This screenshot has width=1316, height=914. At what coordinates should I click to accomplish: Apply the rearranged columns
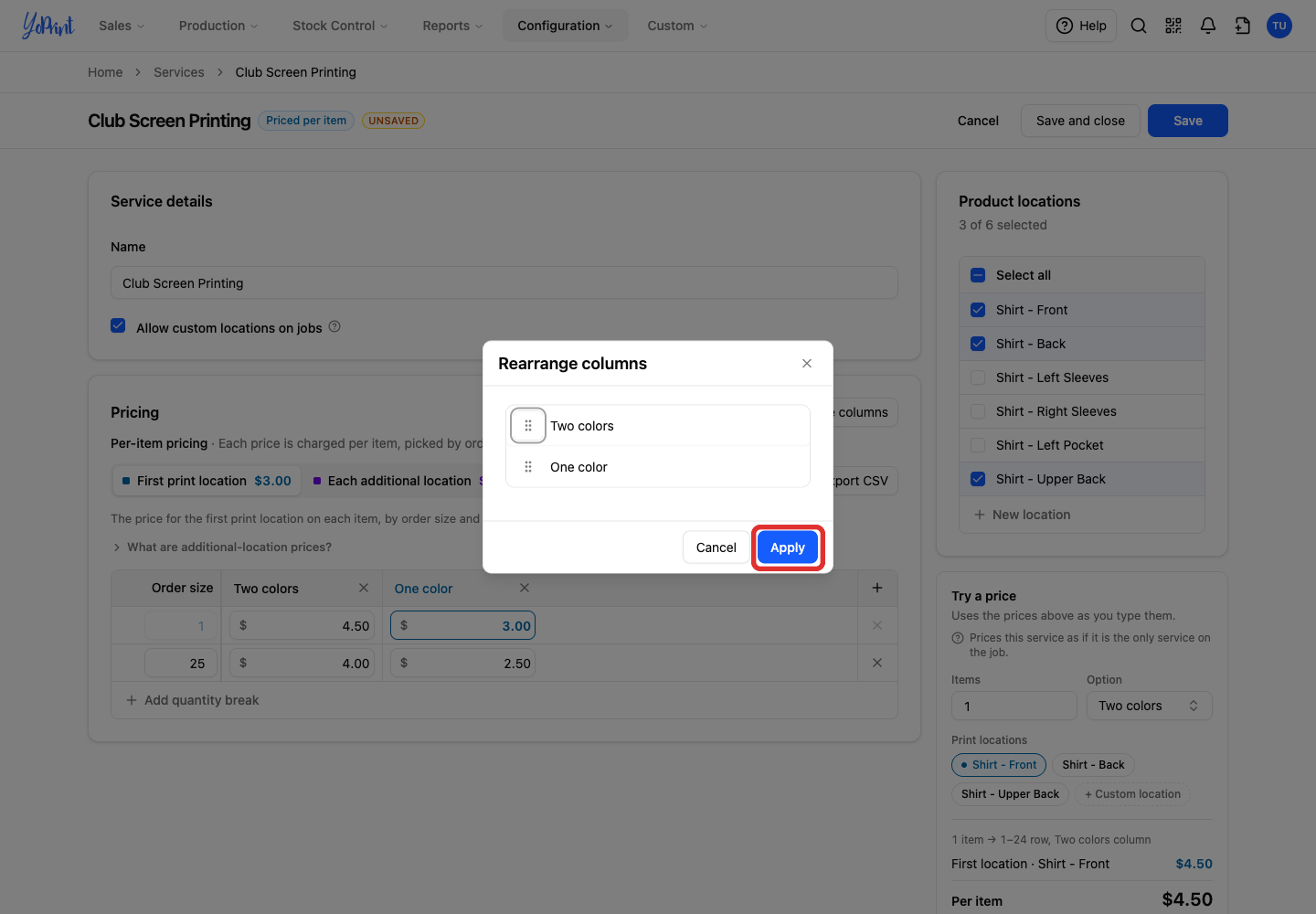[788, 547]
